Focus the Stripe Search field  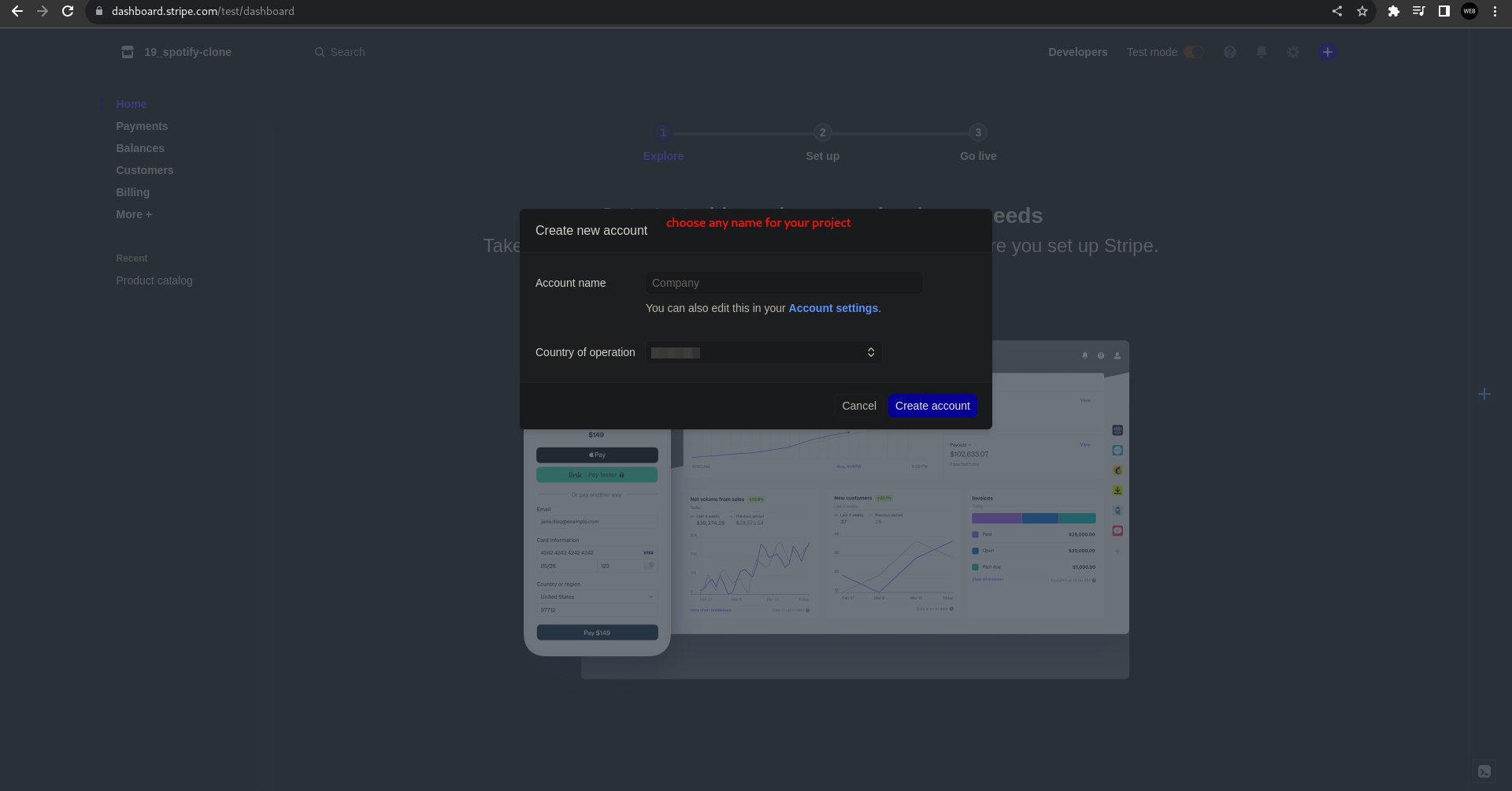(347, 52)
